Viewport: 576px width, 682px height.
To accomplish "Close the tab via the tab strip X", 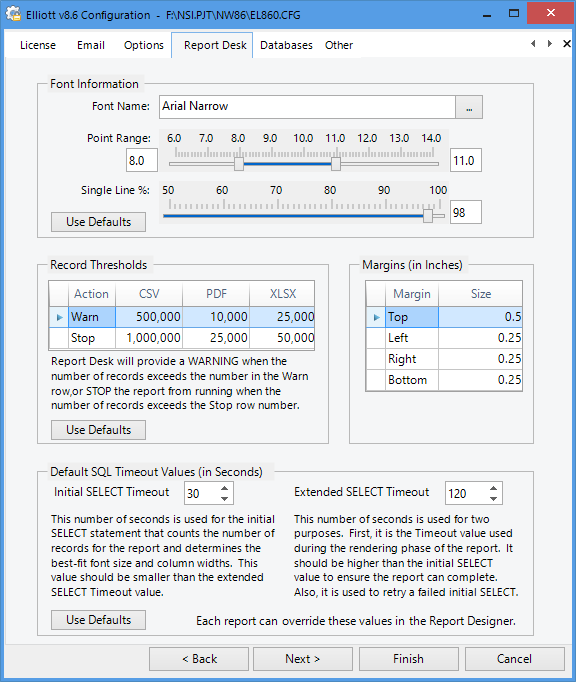I will tap(566, 43).
